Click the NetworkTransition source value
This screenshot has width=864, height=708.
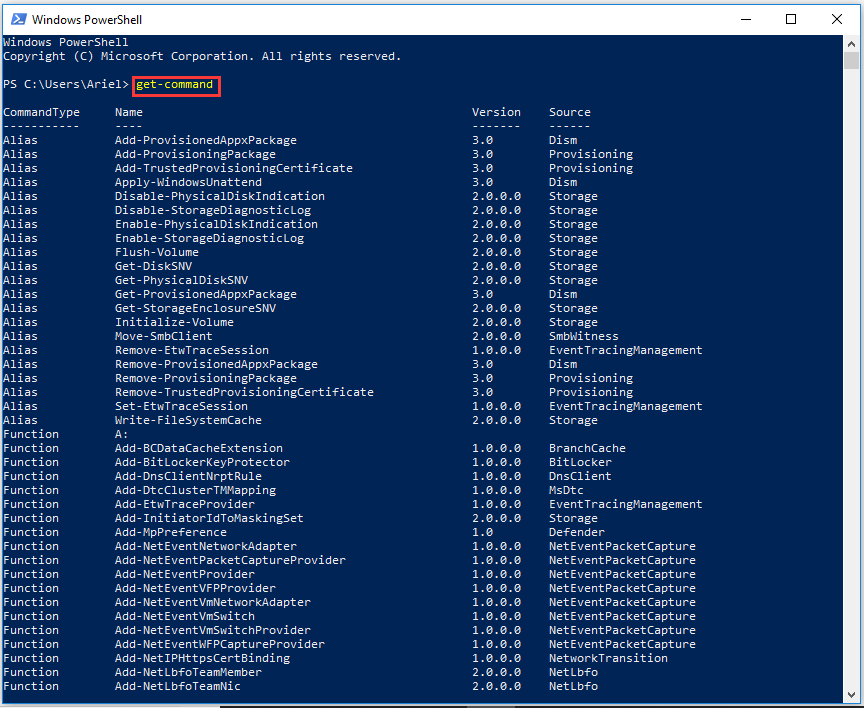(608, 658)
